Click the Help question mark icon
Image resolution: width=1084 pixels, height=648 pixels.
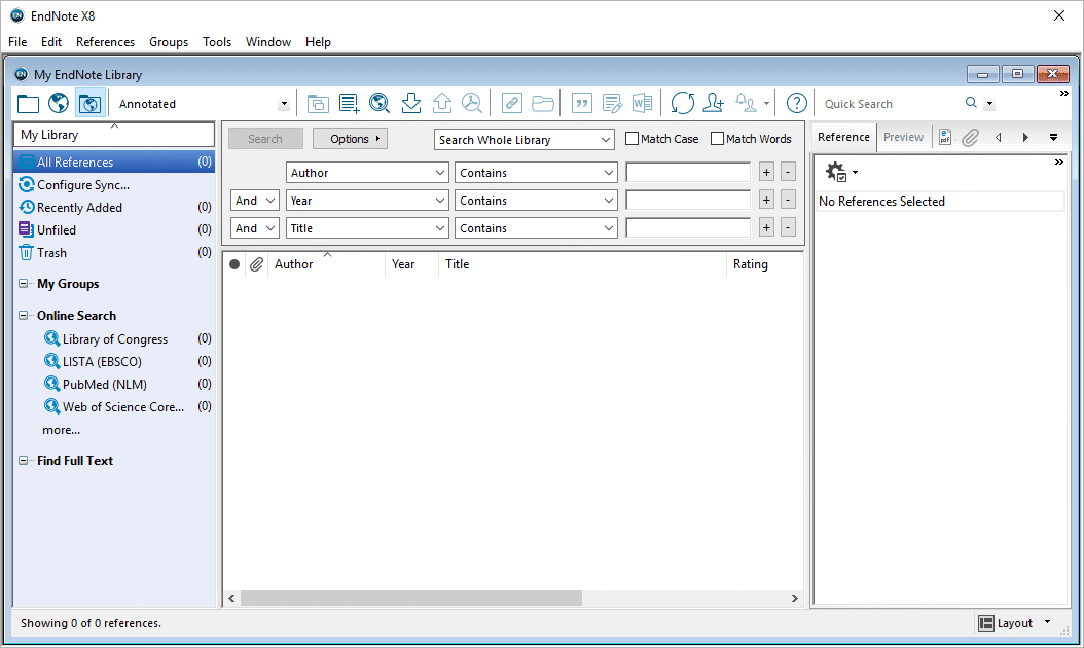[x=796, y=103]
